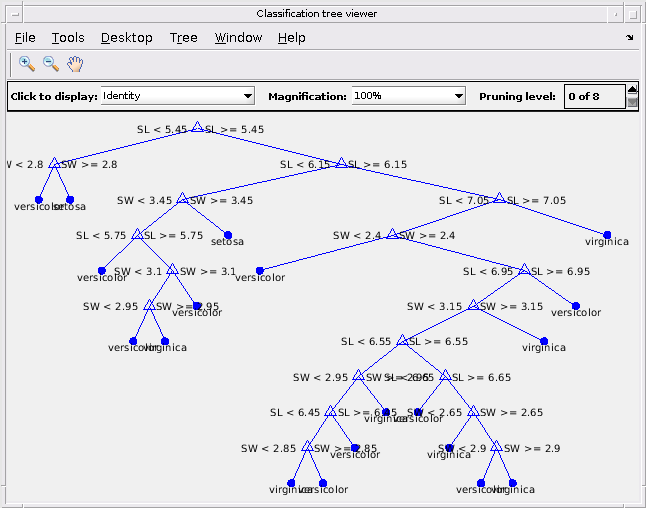Click the virginica leaf under SL >= 7.05
This screenshot has height=508, width=646.
coord(607,235)
